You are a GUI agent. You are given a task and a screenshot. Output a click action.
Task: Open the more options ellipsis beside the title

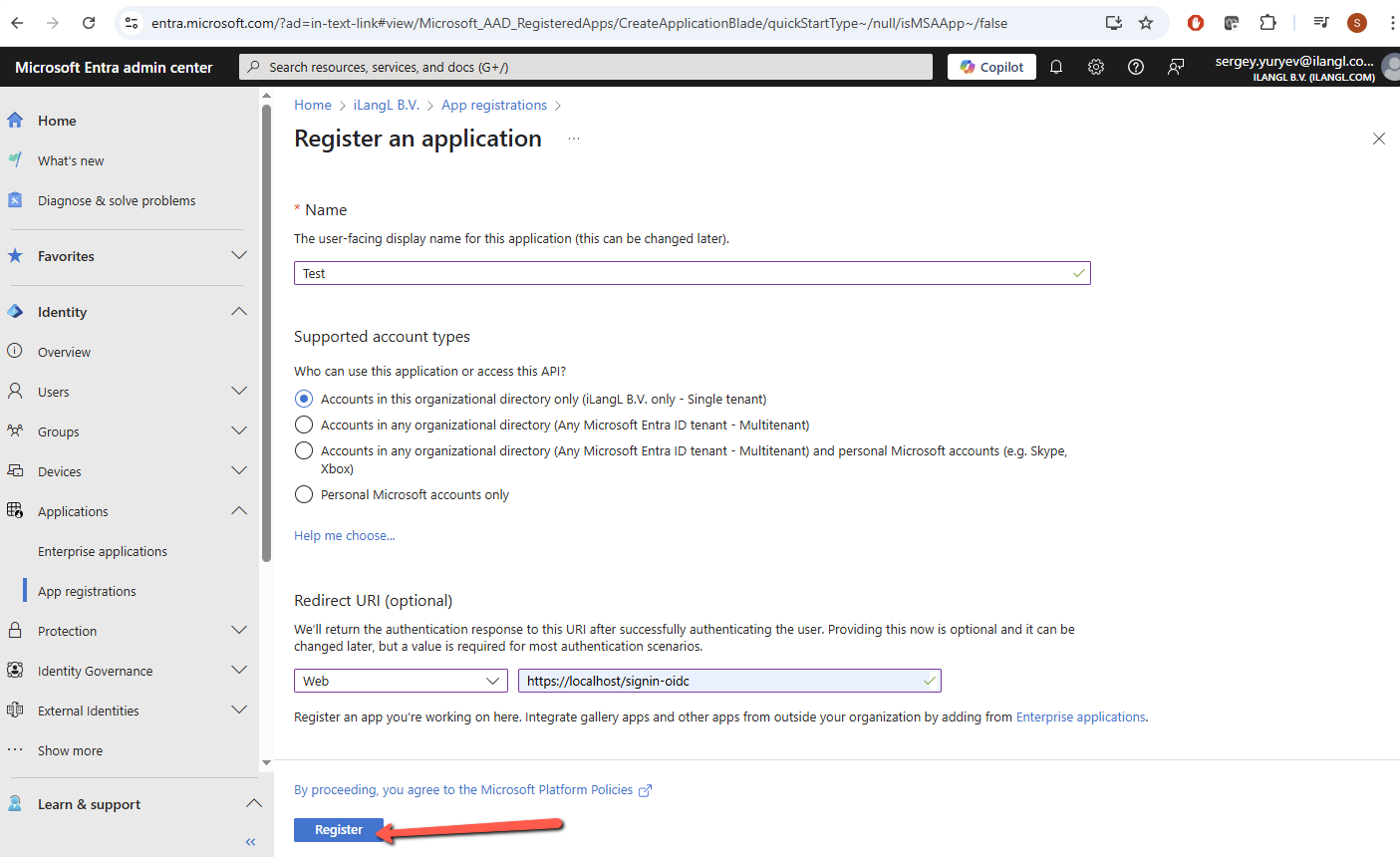click(574, 139)
